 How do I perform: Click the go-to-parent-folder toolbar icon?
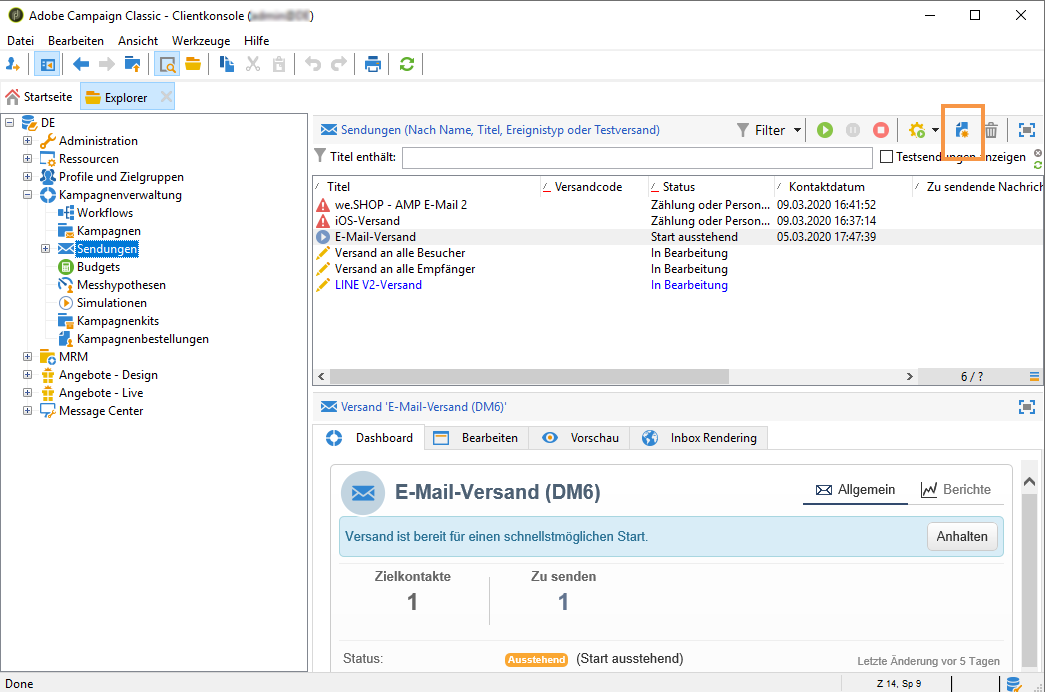[133, 64]
